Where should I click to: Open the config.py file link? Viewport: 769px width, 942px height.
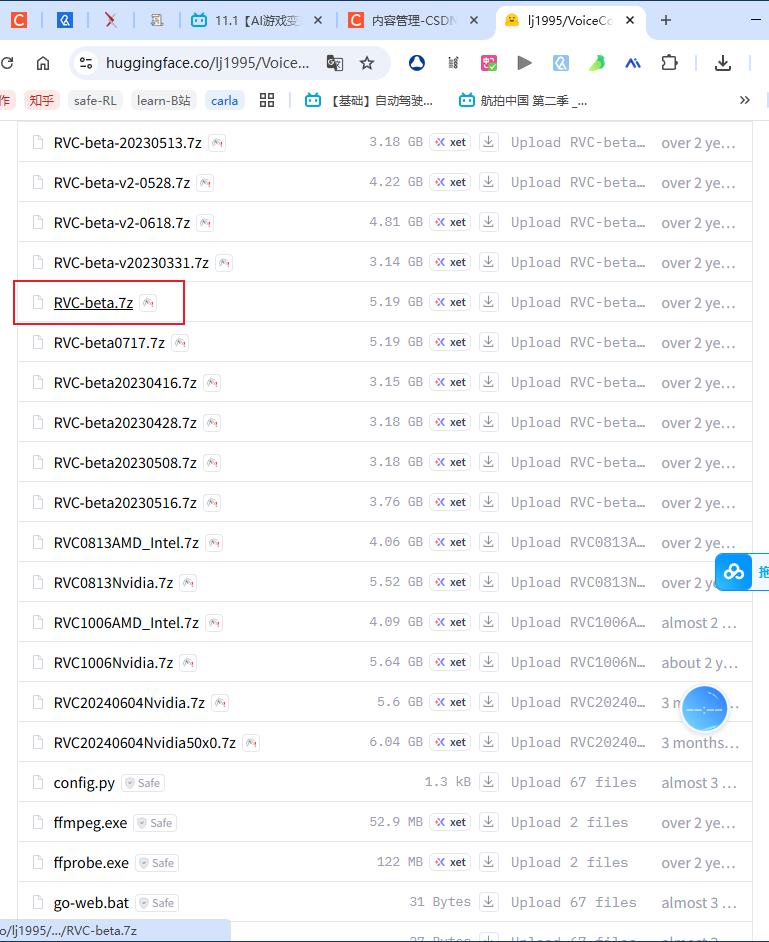[84, 783]
